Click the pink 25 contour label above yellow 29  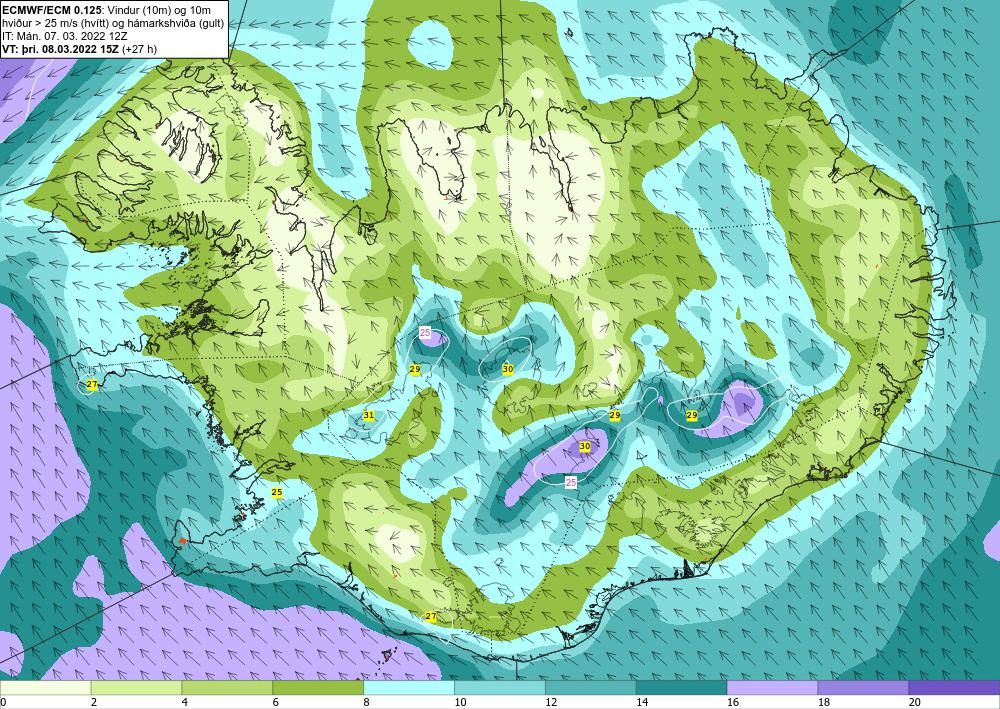pos(425,332)
